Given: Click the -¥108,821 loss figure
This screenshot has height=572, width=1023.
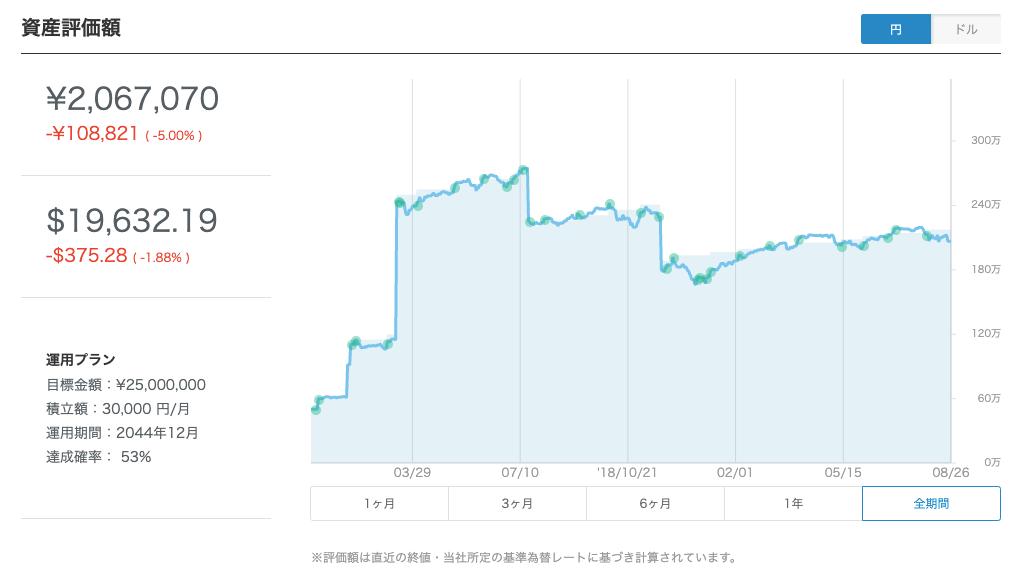Looking at the screenshot, I should point(92,133).
